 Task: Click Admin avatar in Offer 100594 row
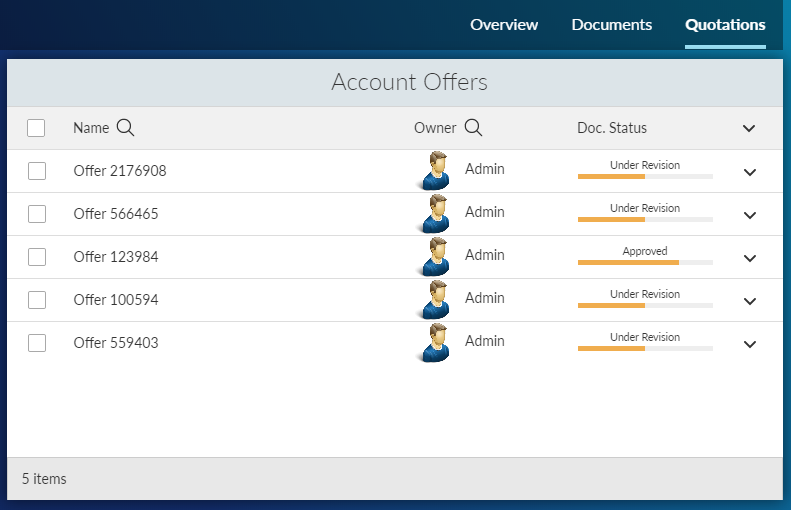point(434,300)
